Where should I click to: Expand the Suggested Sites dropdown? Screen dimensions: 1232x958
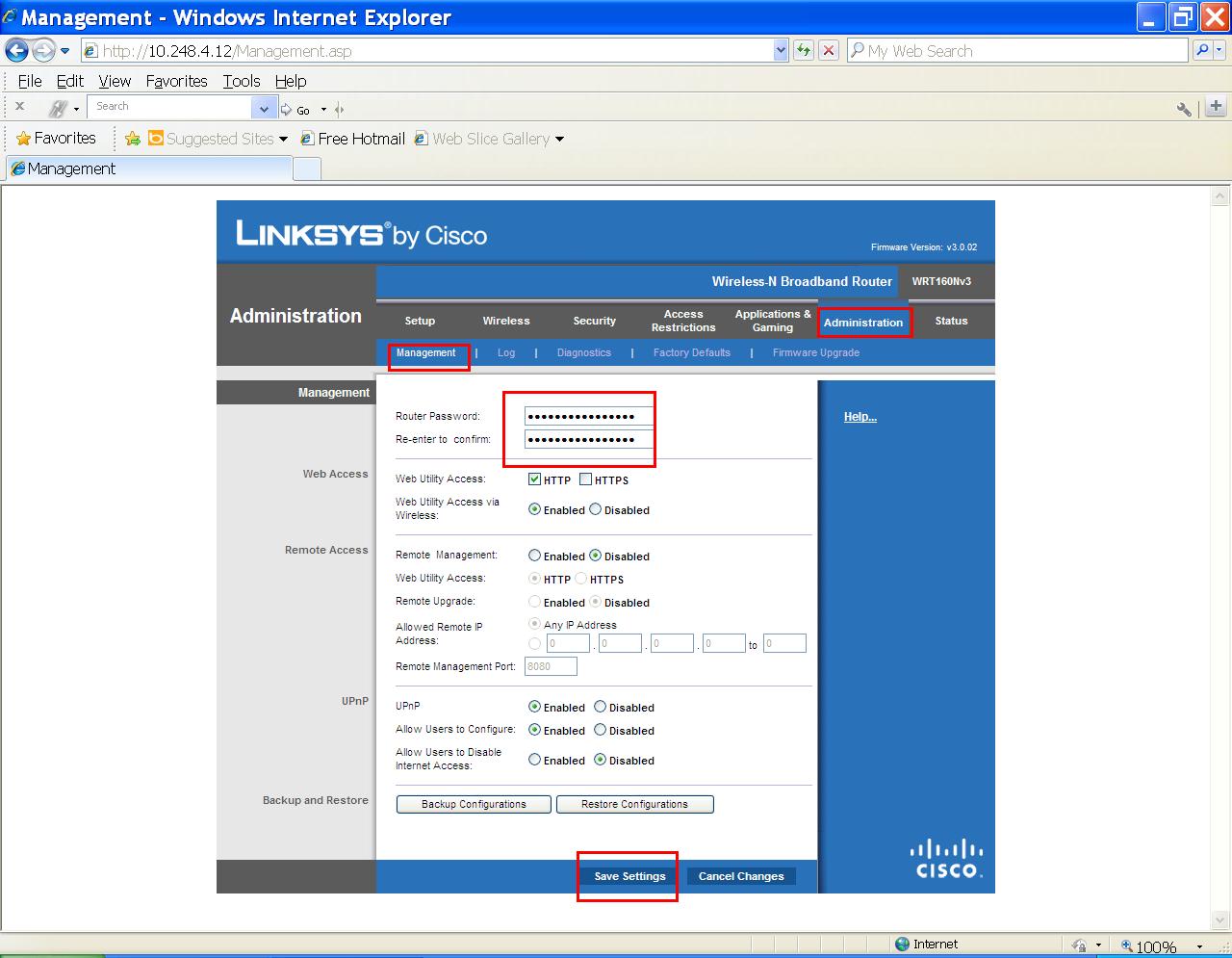point(281,138)
